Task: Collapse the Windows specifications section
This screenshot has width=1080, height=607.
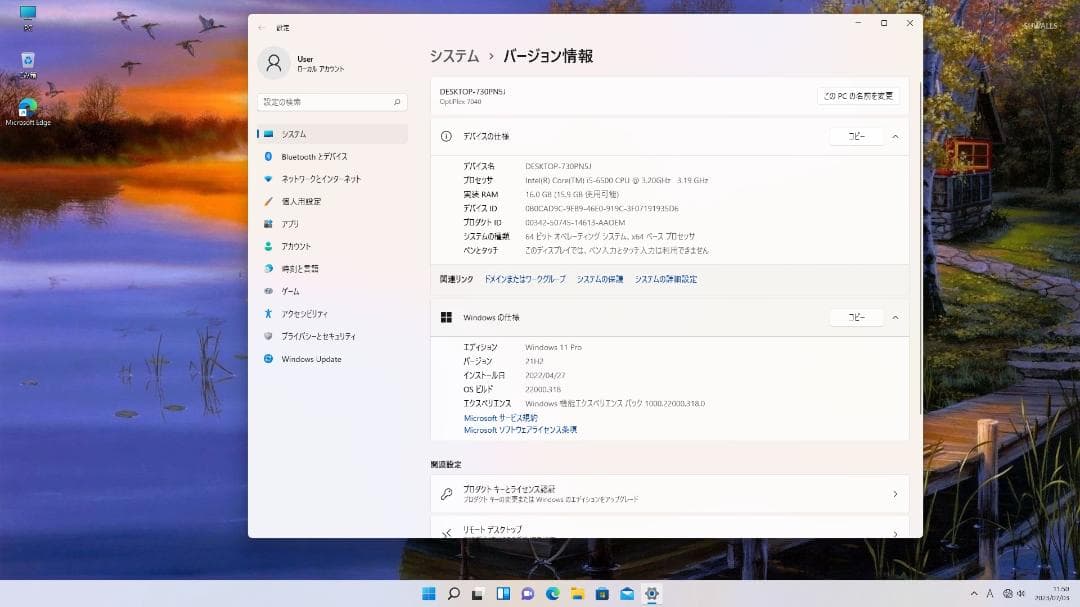Action: point(897,317)
